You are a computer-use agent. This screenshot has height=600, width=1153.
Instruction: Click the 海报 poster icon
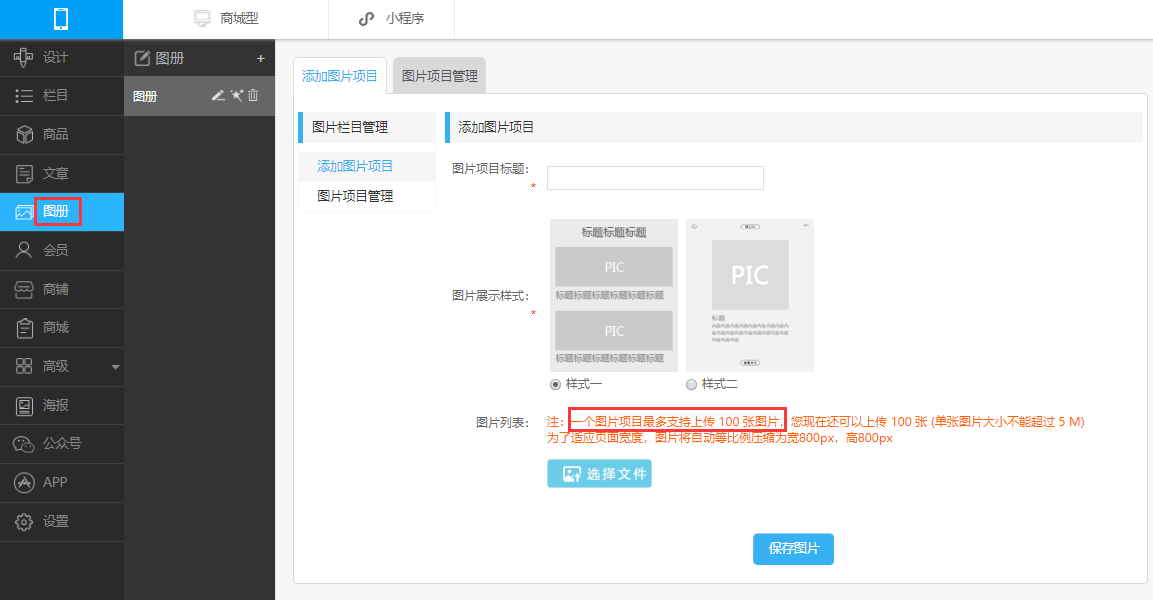tap(24, 405)
